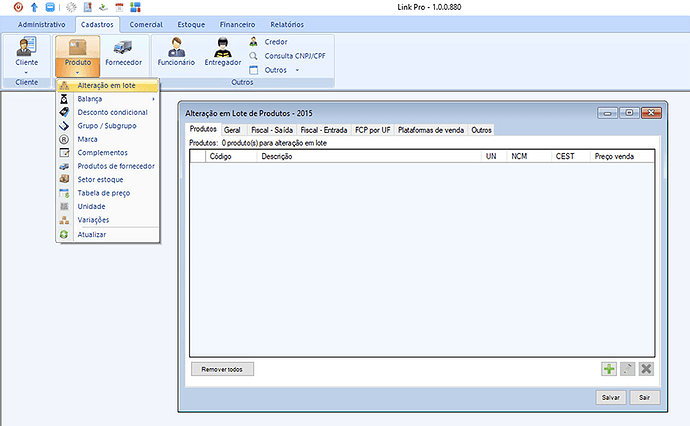This screenshot has width=690, height=426.
Task: Click the blue window icon in quick toolbar
Action: pyautogui.click(x=50, y=7)
